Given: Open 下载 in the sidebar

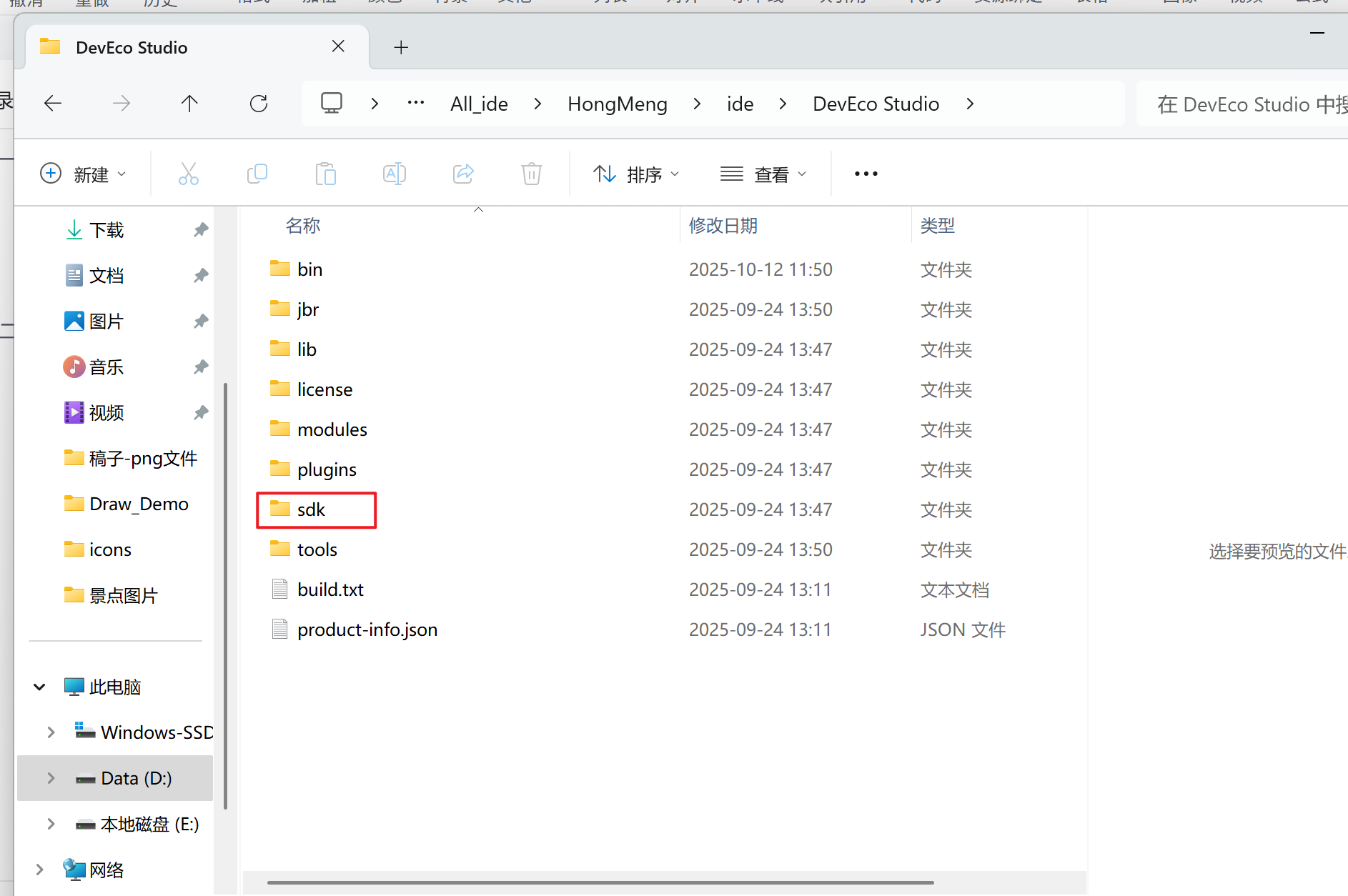Looking at the screenshot, I should pos(106,230).
